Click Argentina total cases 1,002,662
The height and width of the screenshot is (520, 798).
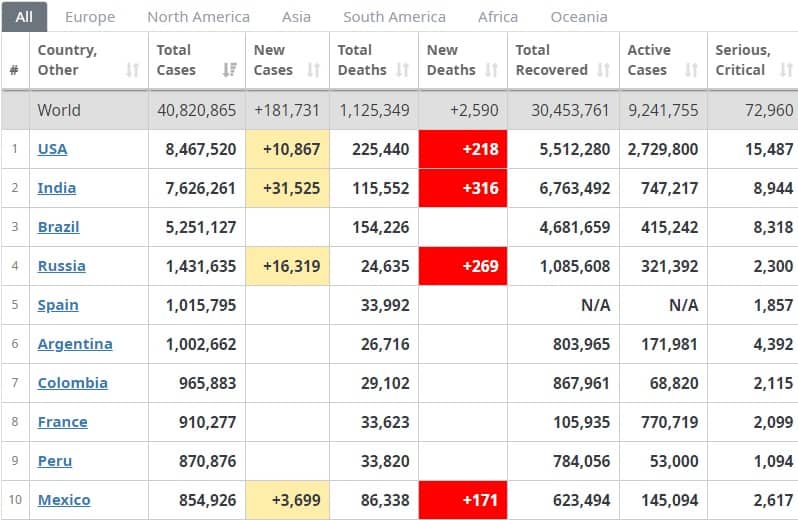point(201,344)
